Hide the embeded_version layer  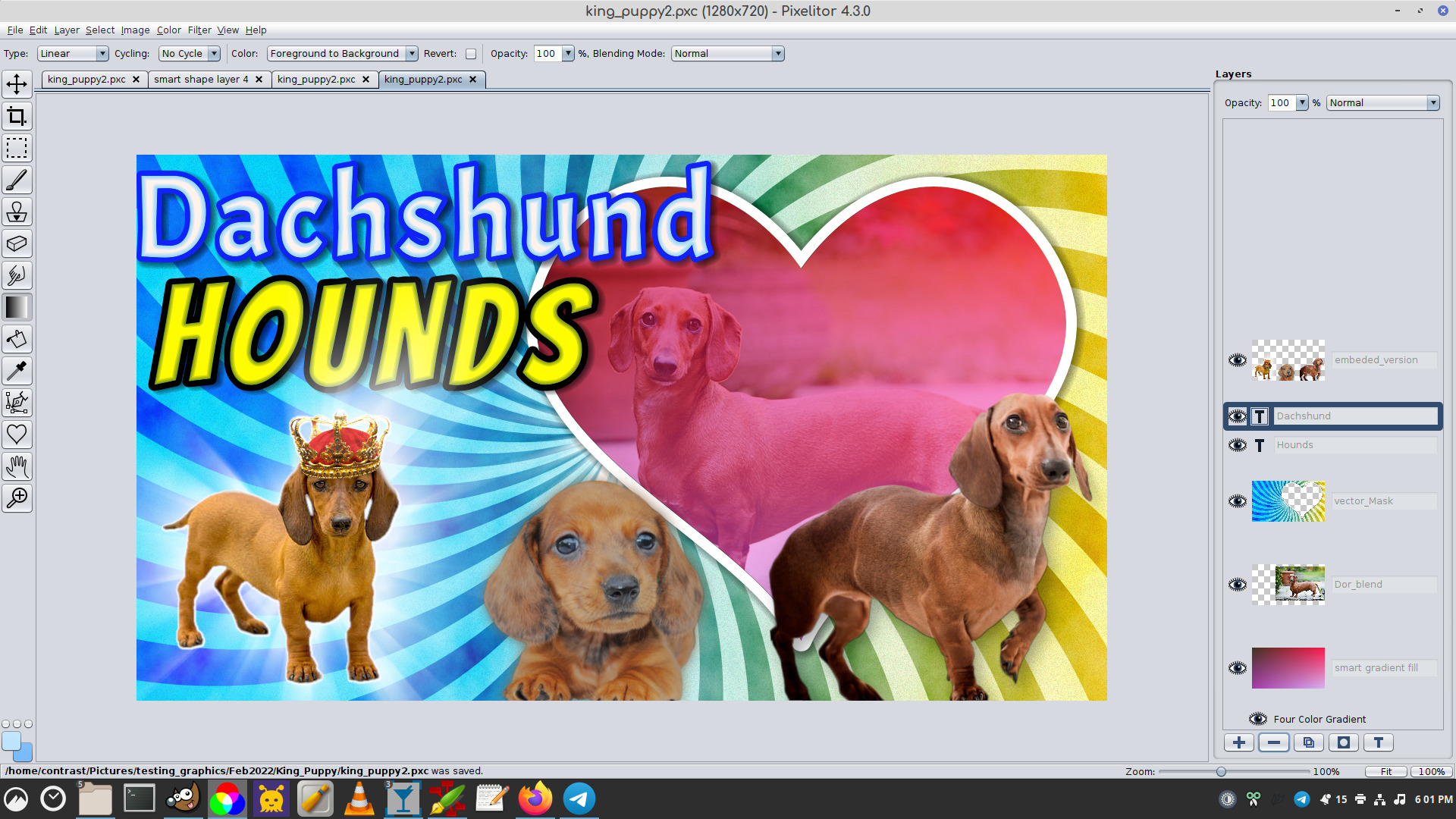[x=1237, y=360]
